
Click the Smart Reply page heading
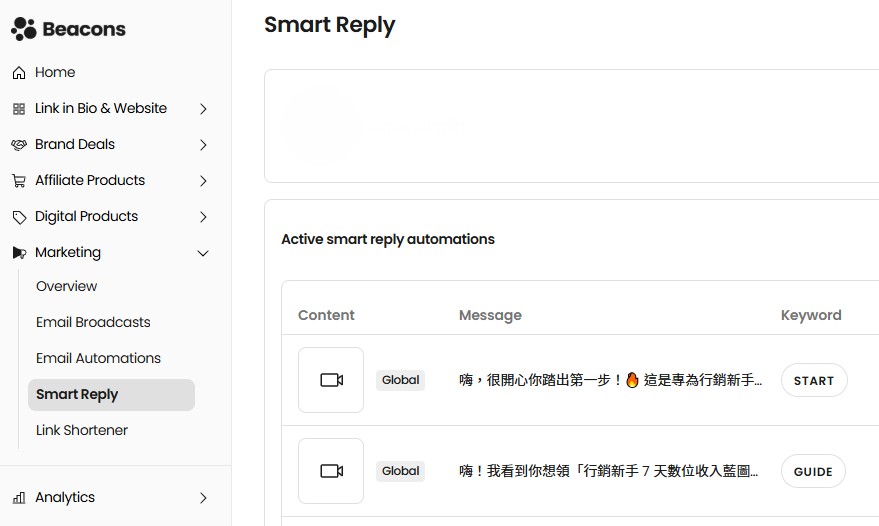coord(330,25)
